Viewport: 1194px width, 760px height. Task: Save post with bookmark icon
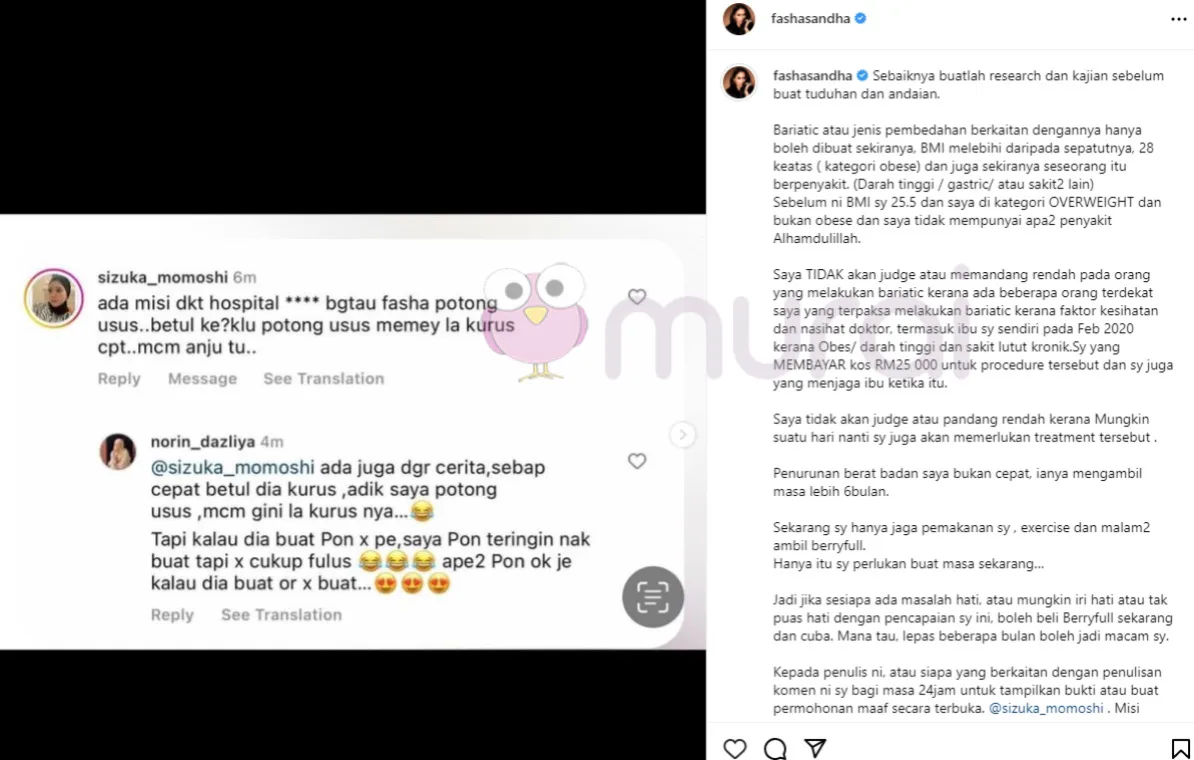coord(1180,749)
